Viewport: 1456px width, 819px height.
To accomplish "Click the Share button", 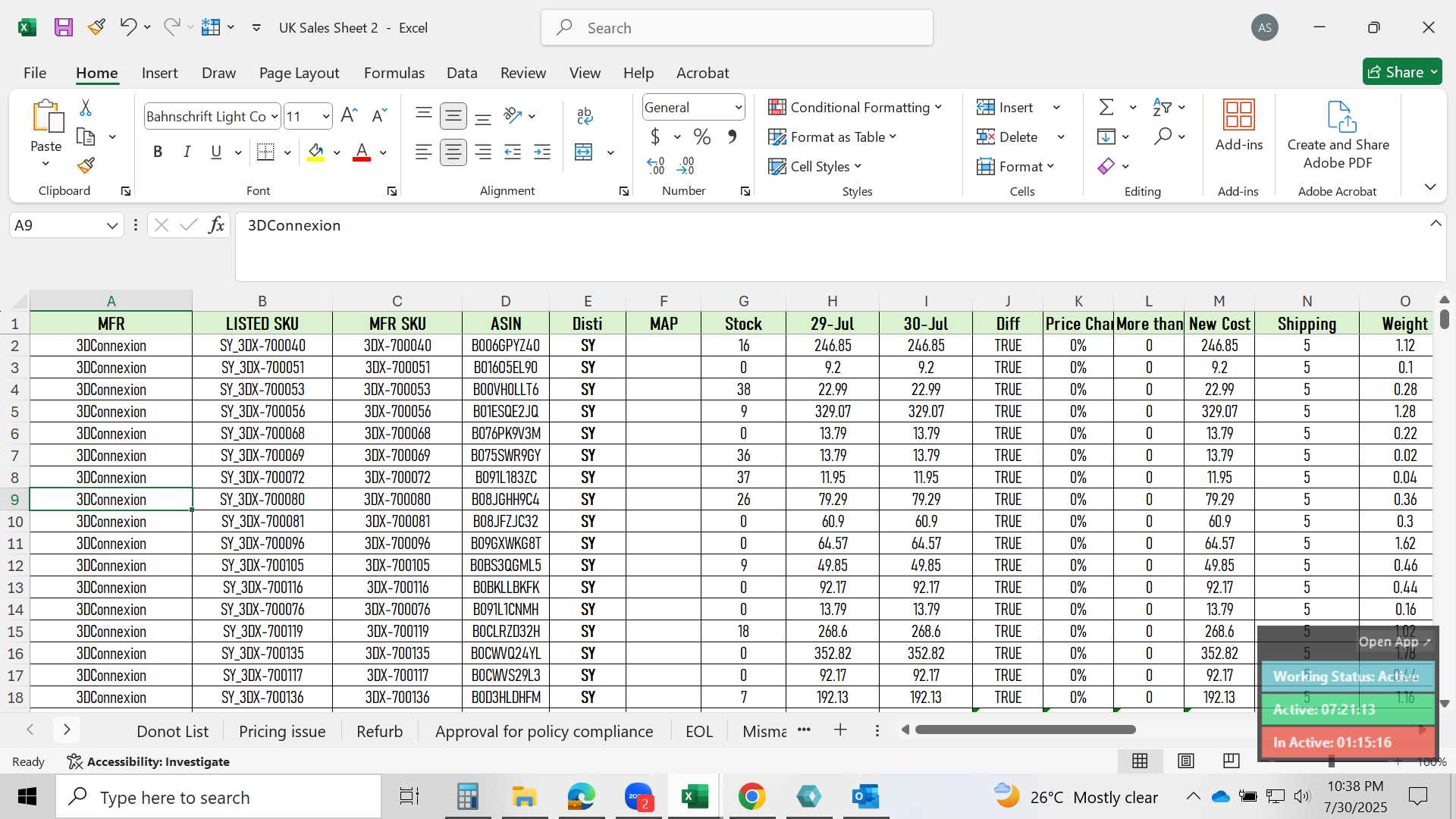I will [1402, 72].
